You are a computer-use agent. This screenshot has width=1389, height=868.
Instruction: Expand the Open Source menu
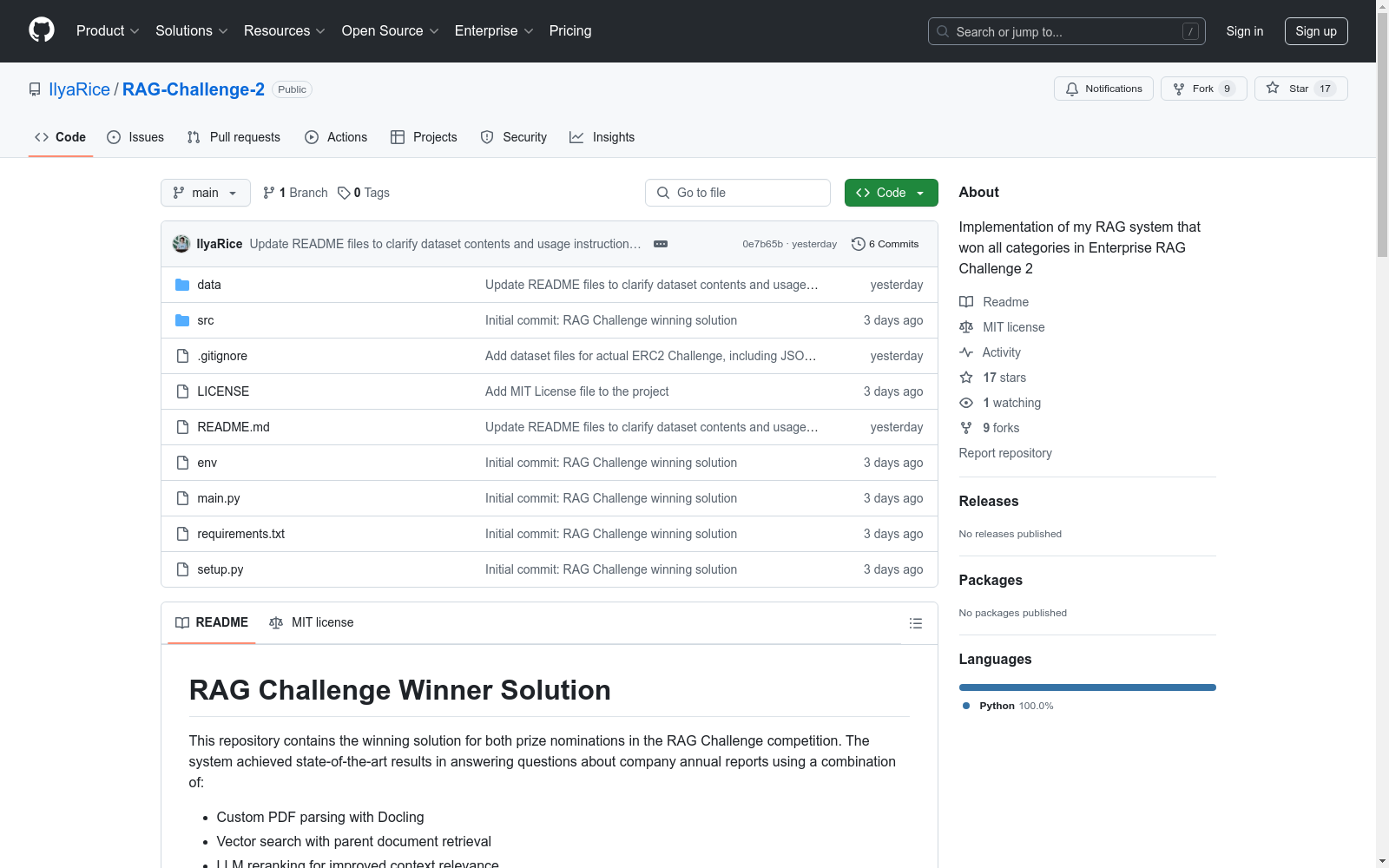[x=391, y=31]
